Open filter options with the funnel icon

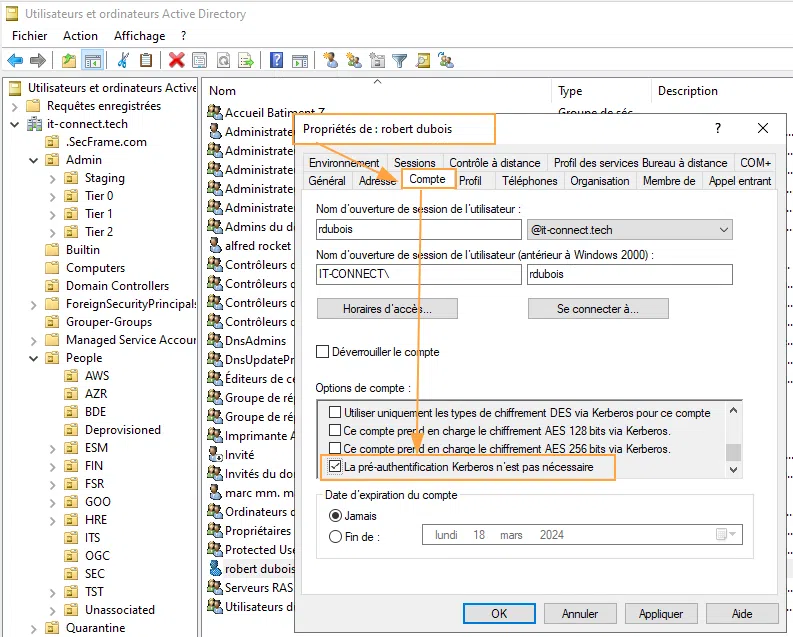(x=400, y=61)
